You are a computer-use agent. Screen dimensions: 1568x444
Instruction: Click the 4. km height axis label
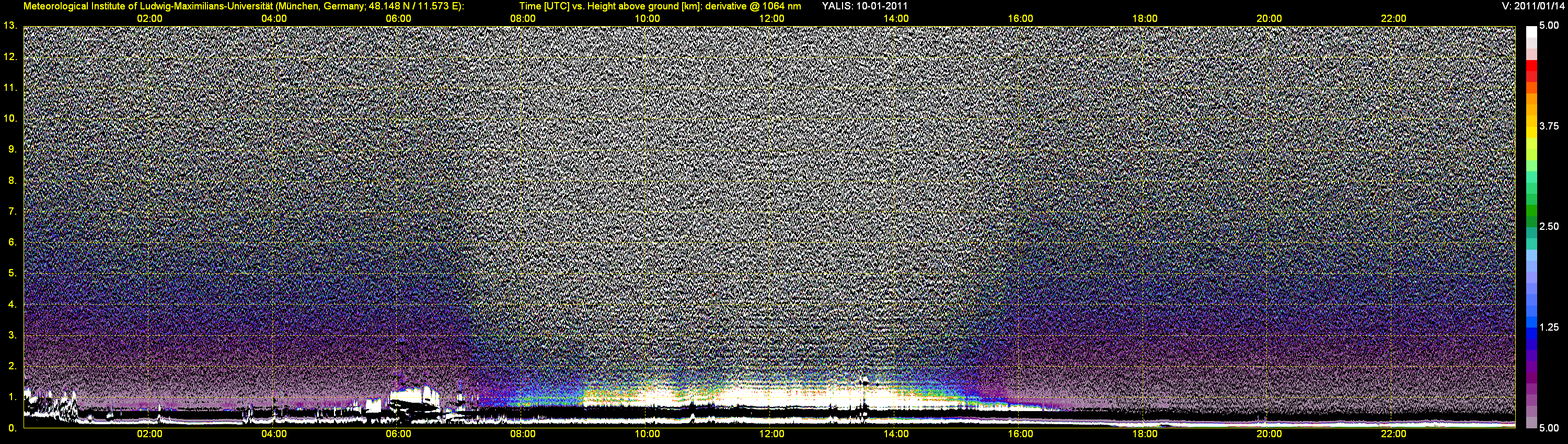coord(13,304)
